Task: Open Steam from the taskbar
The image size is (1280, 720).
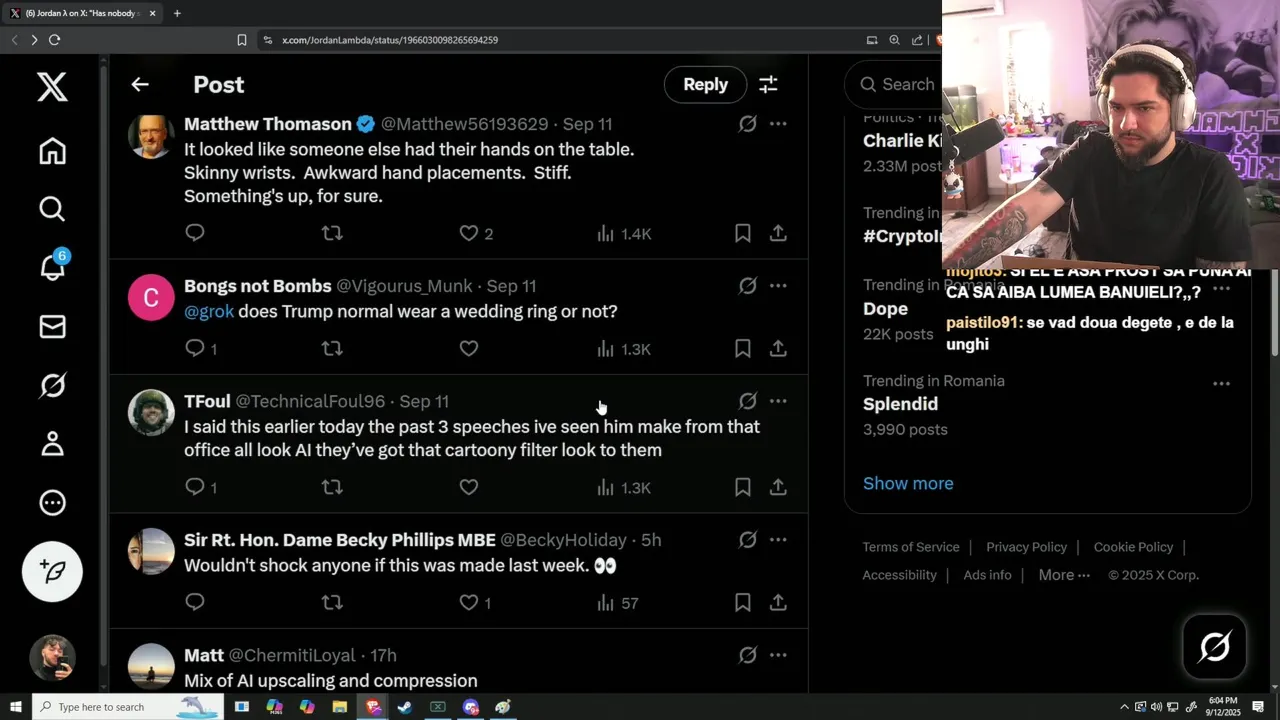Action: click(405, 707)
